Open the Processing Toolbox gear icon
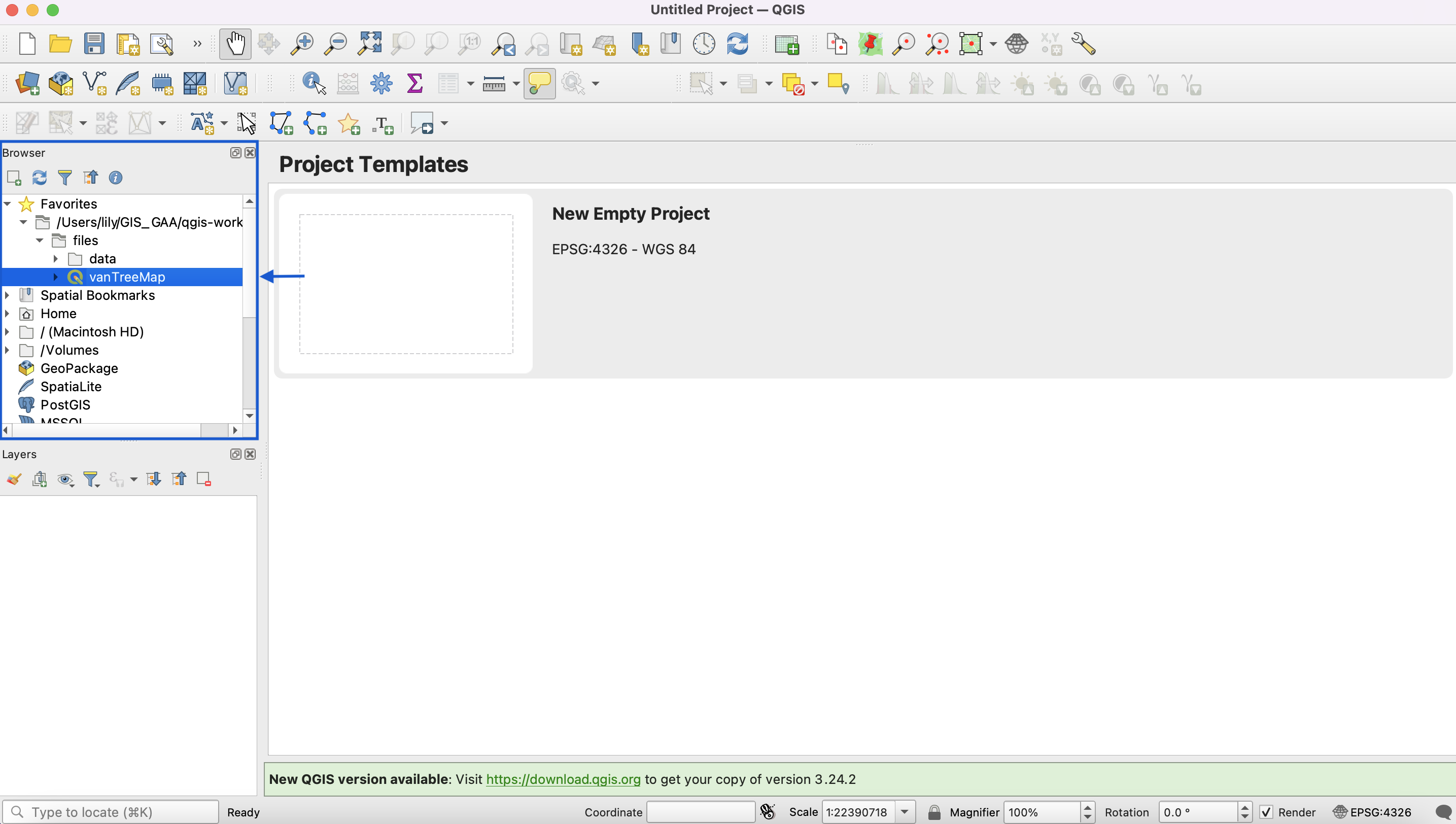This screenshot has width=1456, height=824. coord(382,83)
